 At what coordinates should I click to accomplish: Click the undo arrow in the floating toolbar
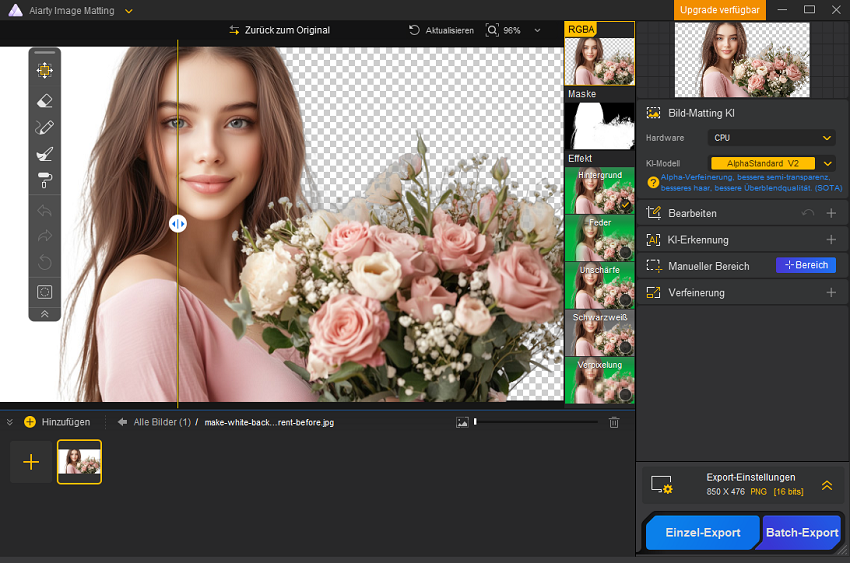click(44, 210)
